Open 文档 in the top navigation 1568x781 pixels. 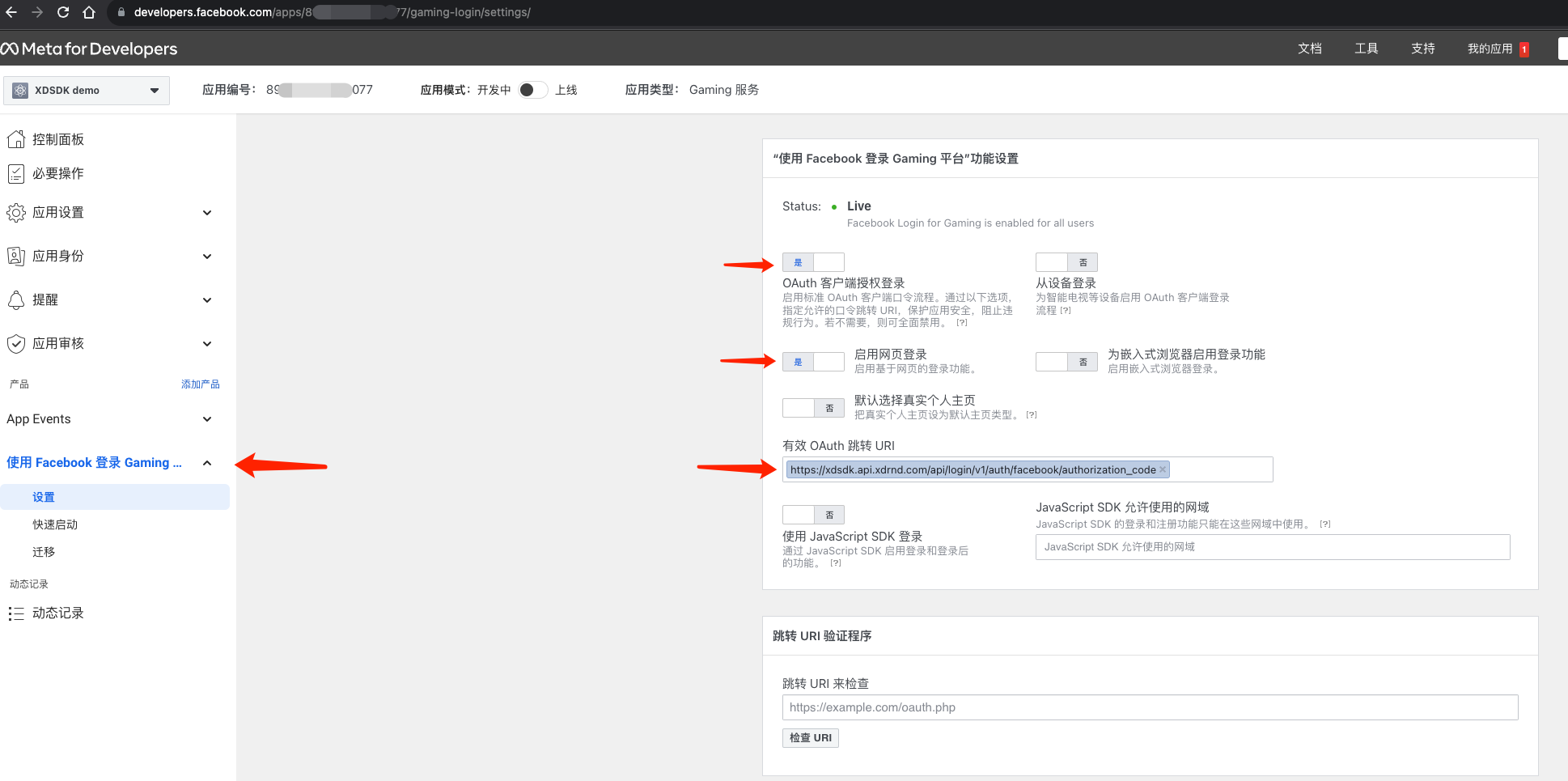coord(1310,49)
